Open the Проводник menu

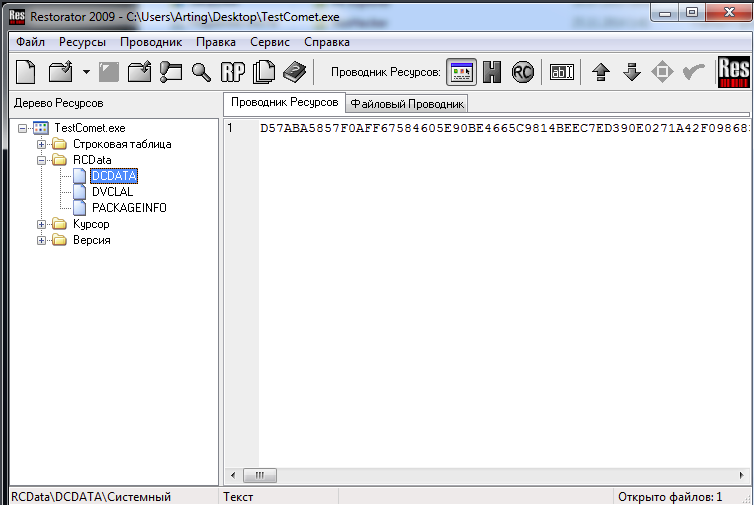pyautogui.click(x=151, y=42)
